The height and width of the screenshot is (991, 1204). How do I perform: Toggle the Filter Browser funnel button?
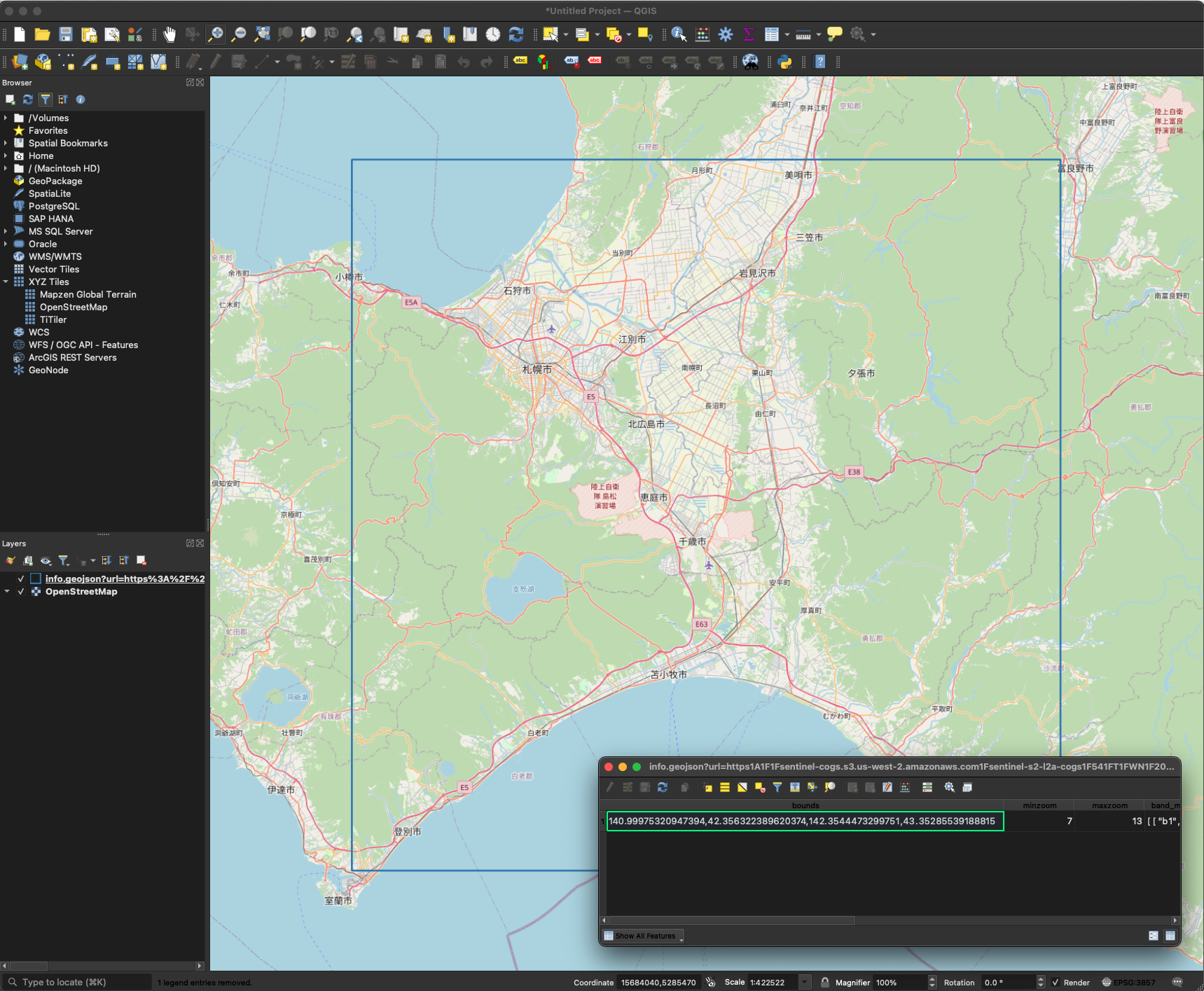point(46,99)
